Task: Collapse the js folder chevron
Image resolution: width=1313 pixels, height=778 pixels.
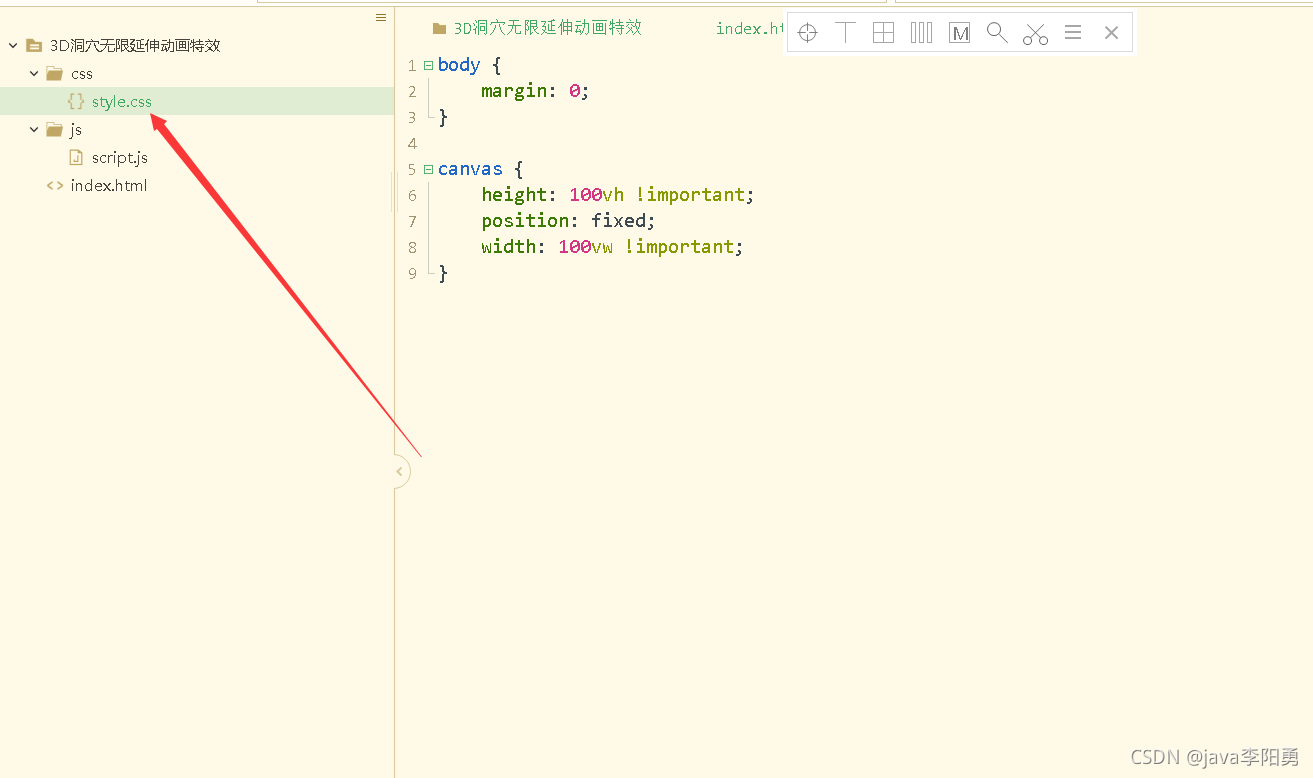Action: tap(35, 130)
